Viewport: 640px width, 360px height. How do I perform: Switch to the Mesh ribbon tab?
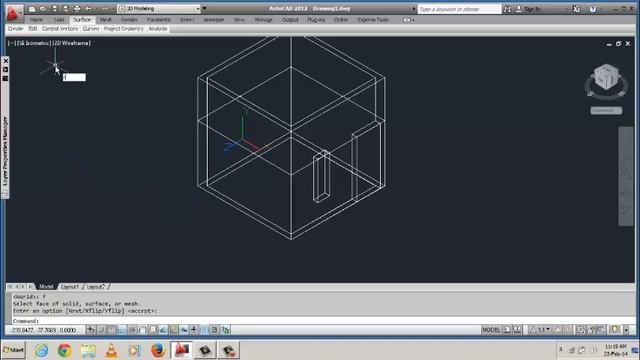tap(106, 20)
